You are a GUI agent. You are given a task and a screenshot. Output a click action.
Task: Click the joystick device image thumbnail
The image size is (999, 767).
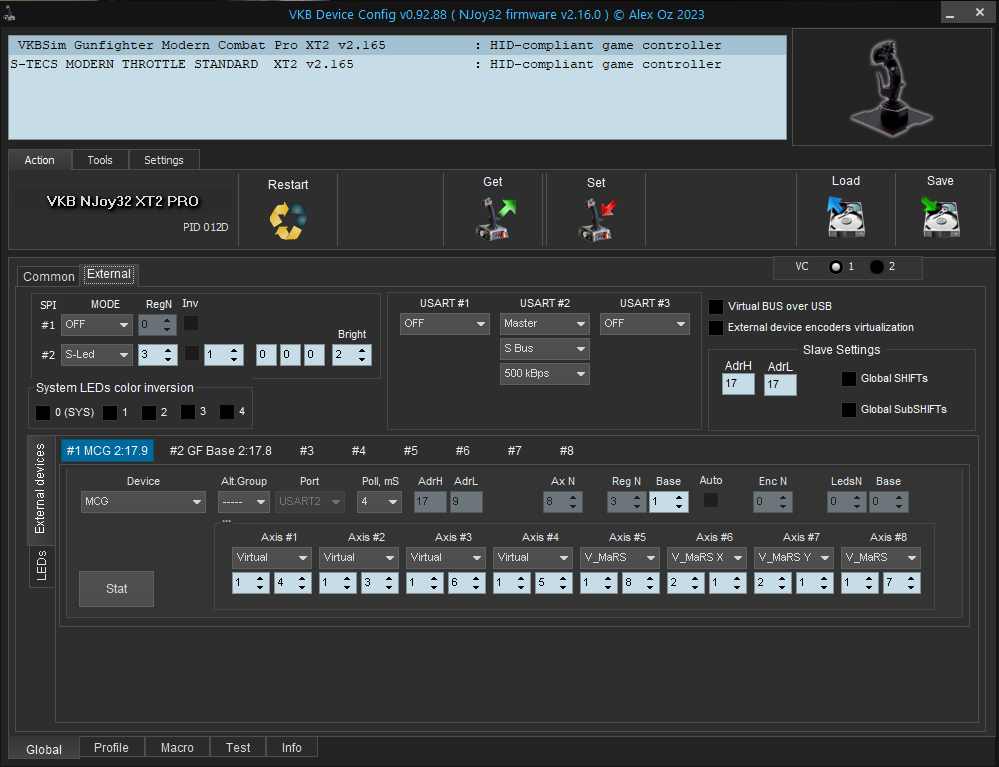coord(891,86)
